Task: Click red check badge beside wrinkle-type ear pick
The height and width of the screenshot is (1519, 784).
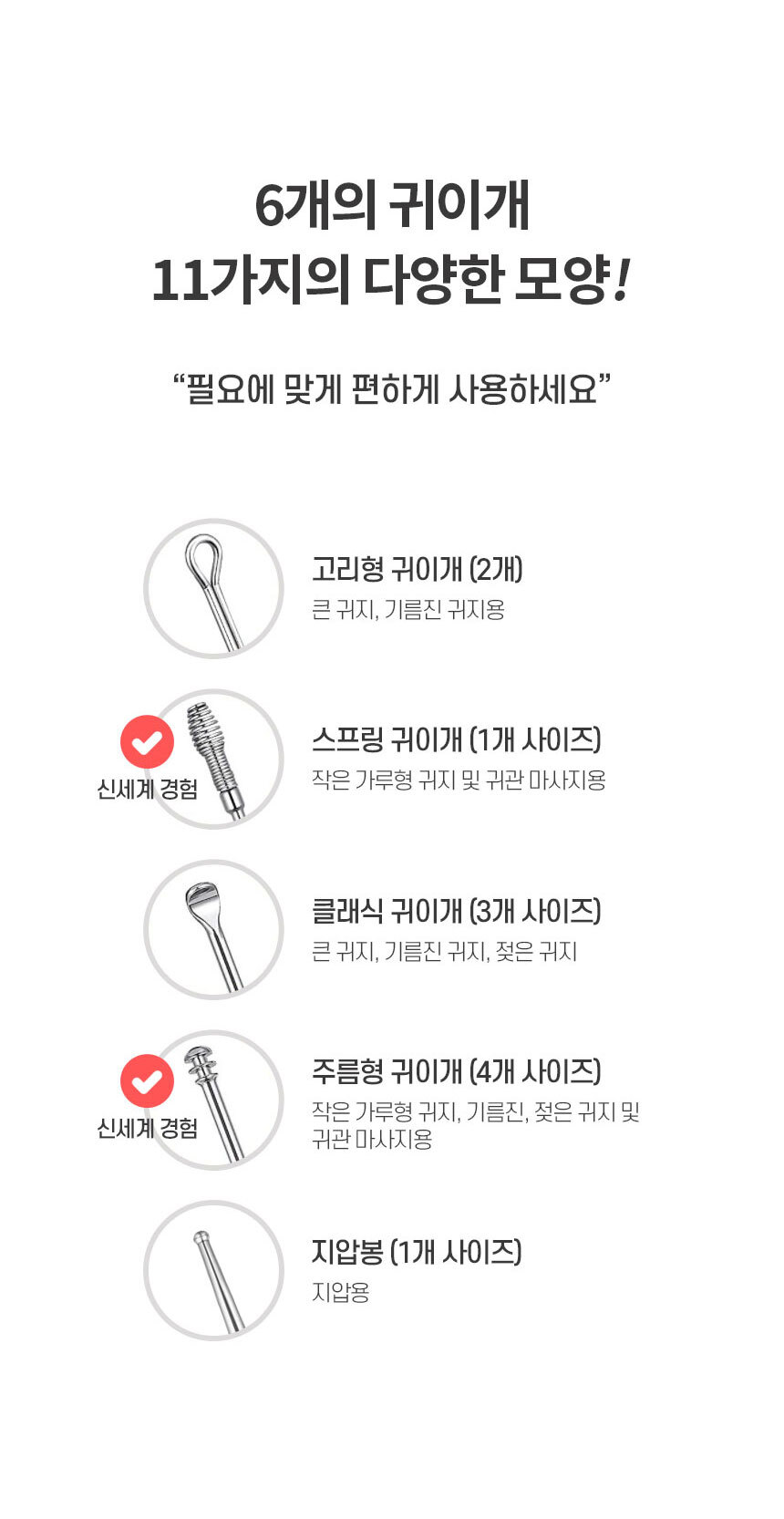Action: (147, 1081)
